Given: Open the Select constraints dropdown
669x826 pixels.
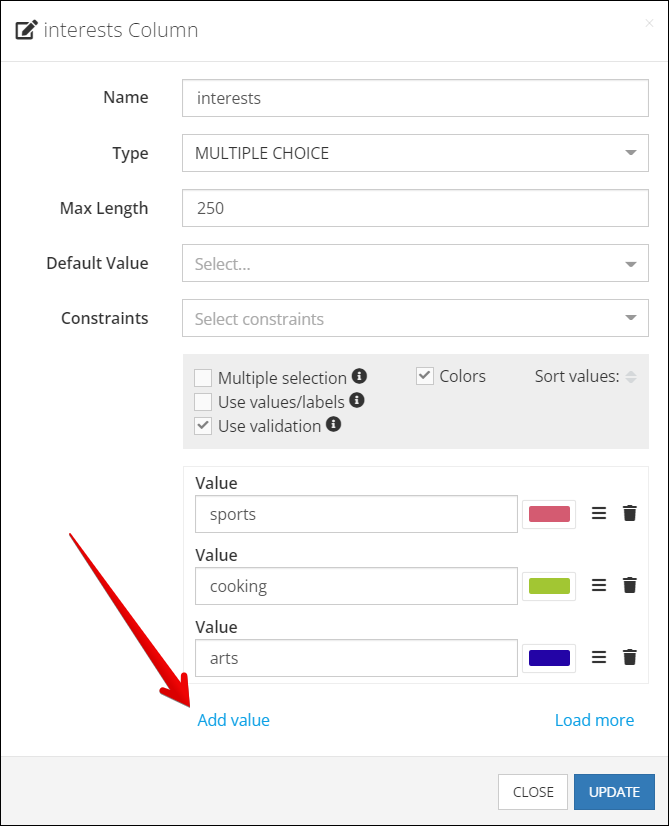Looking at the screenshot, I should tap(415, 318).
